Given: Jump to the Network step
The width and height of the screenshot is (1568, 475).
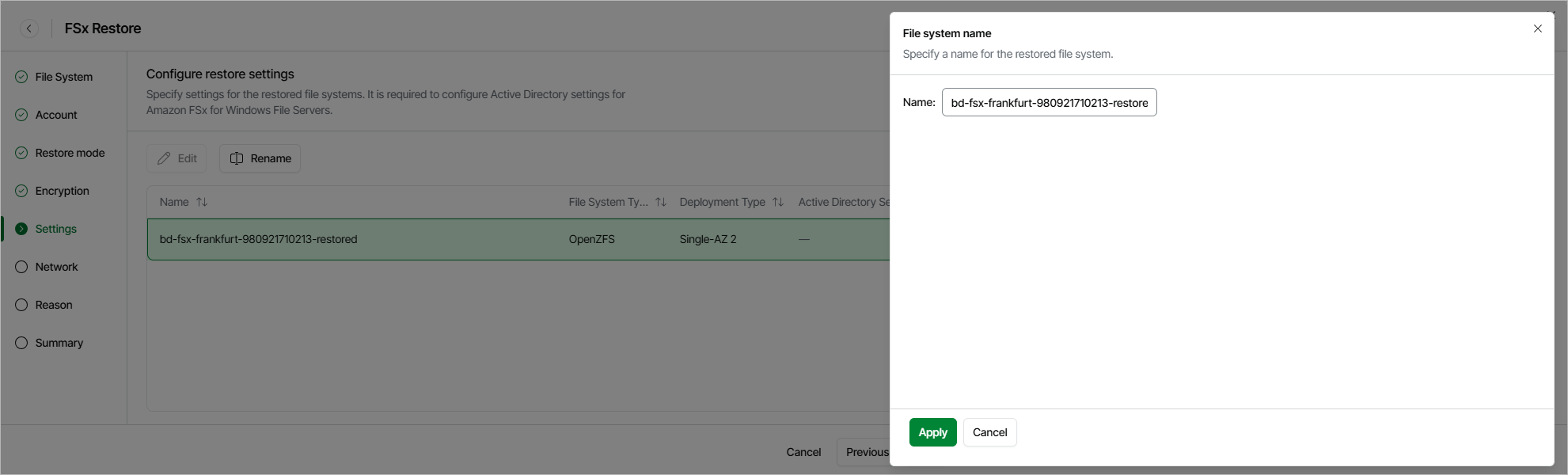Looking at the screenshot, I should tap(56, 267).
